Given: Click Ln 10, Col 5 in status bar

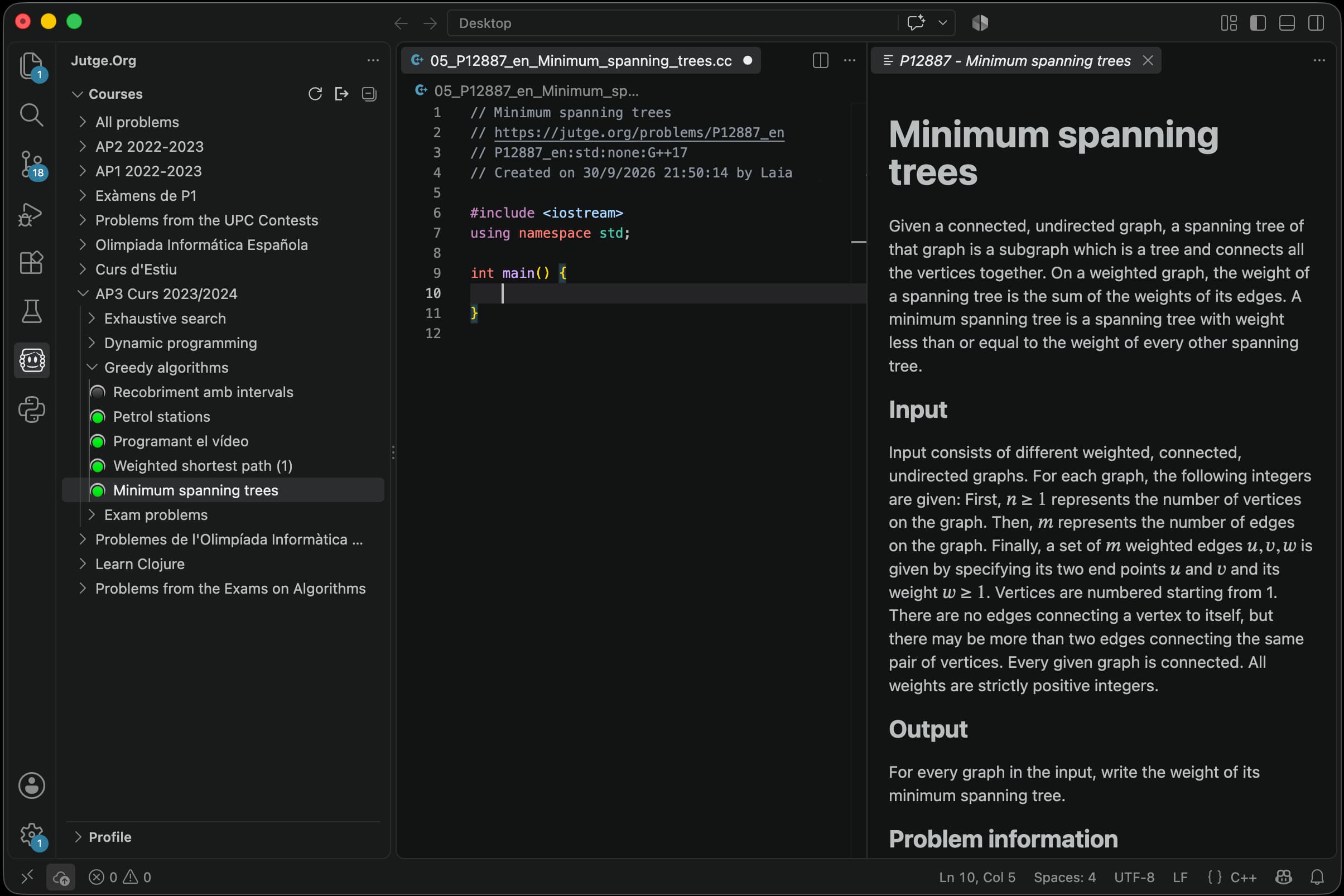Looking at the screenshot, I should (x=977, y=877).
